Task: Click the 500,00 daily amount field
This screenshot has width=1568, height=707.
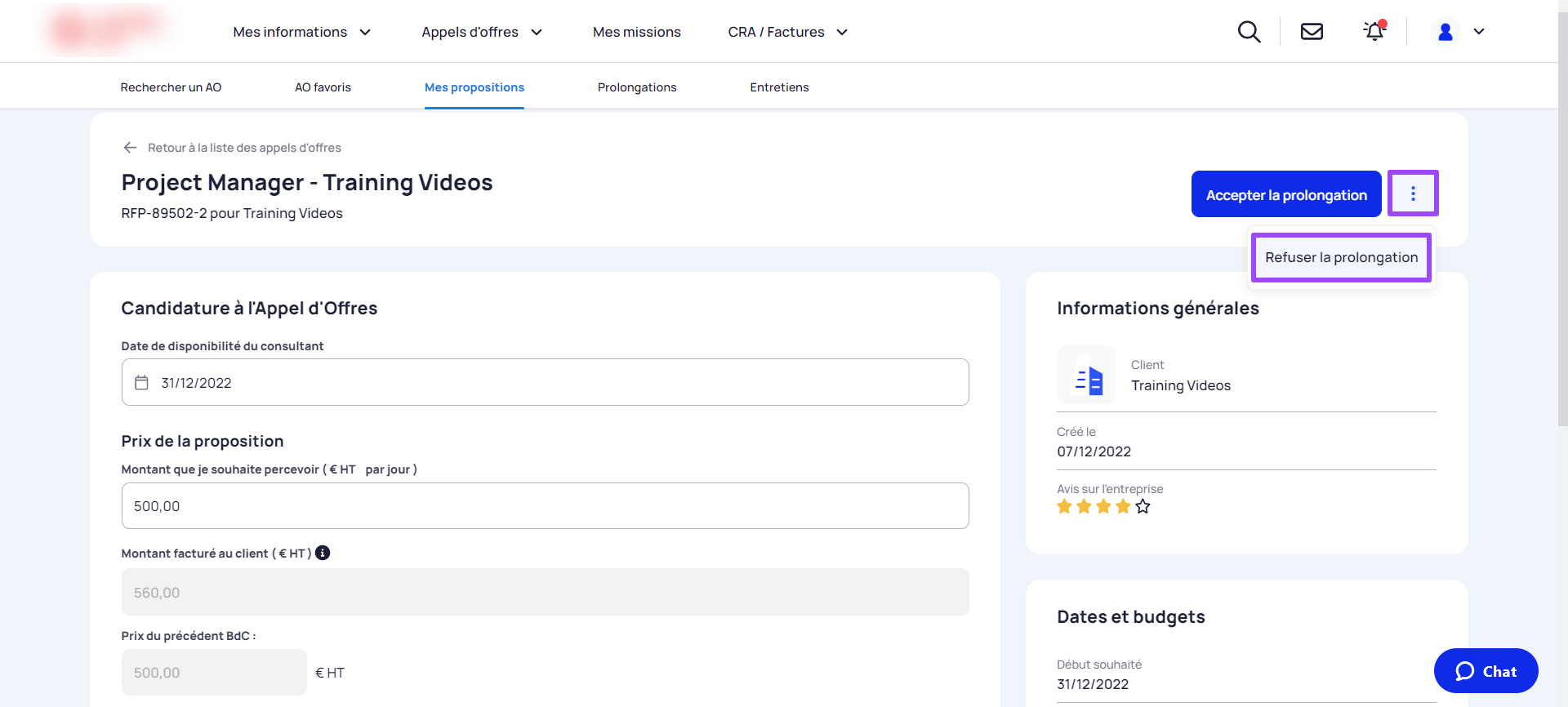Action: pos(545,505)
